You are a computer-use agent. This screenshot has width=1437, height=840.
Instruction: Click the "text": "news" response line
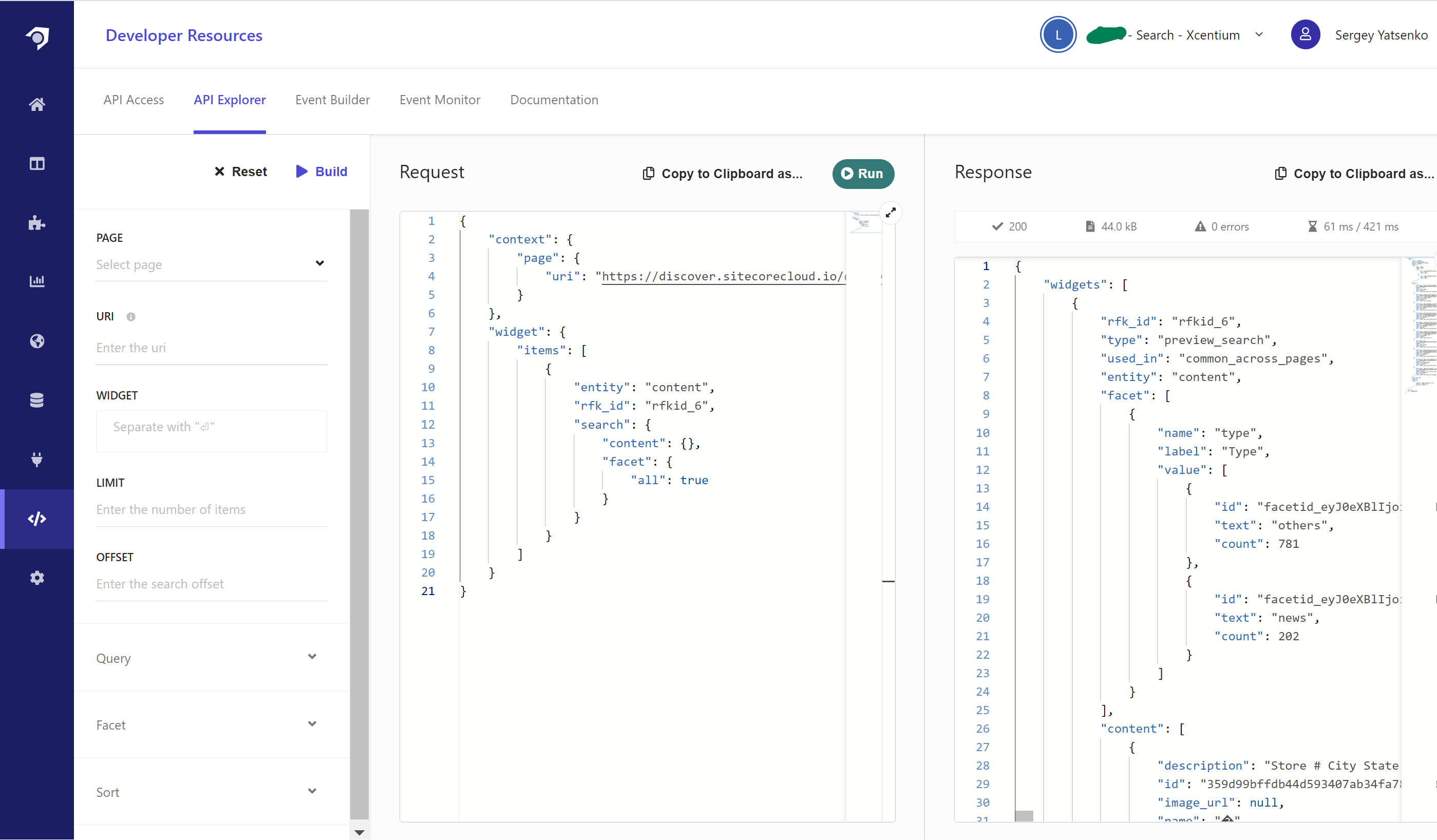(x=1266, y=618)
